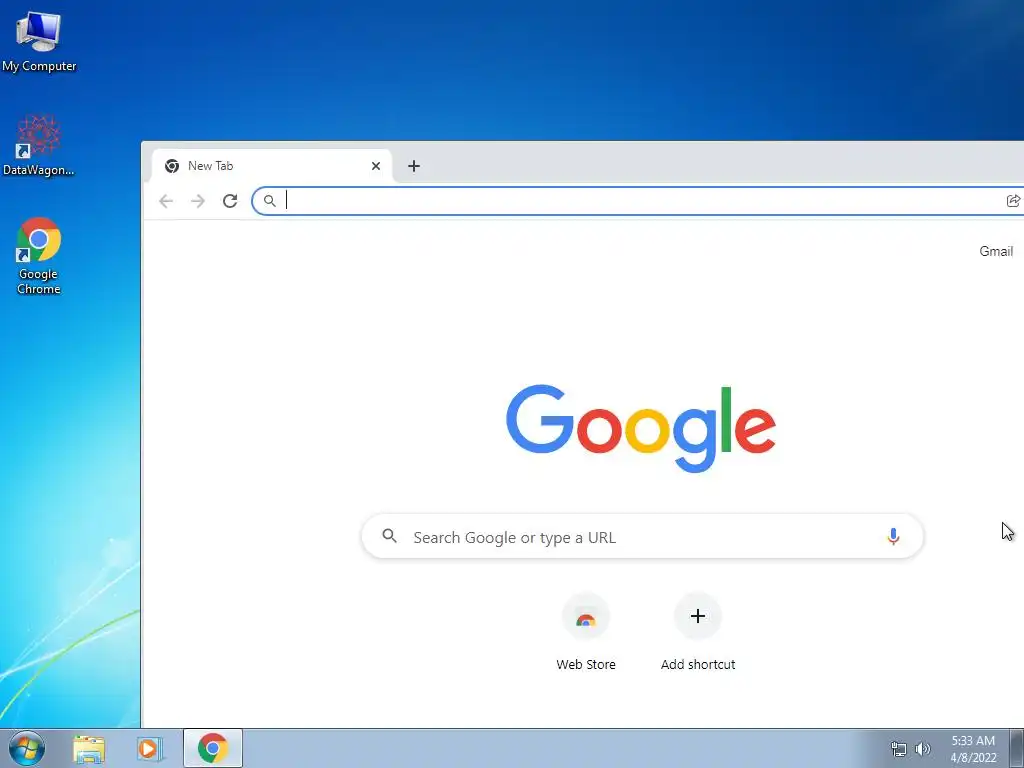Open Windows Explorer from taskbar
The image size is (1024, 768).
pos(89,748)
